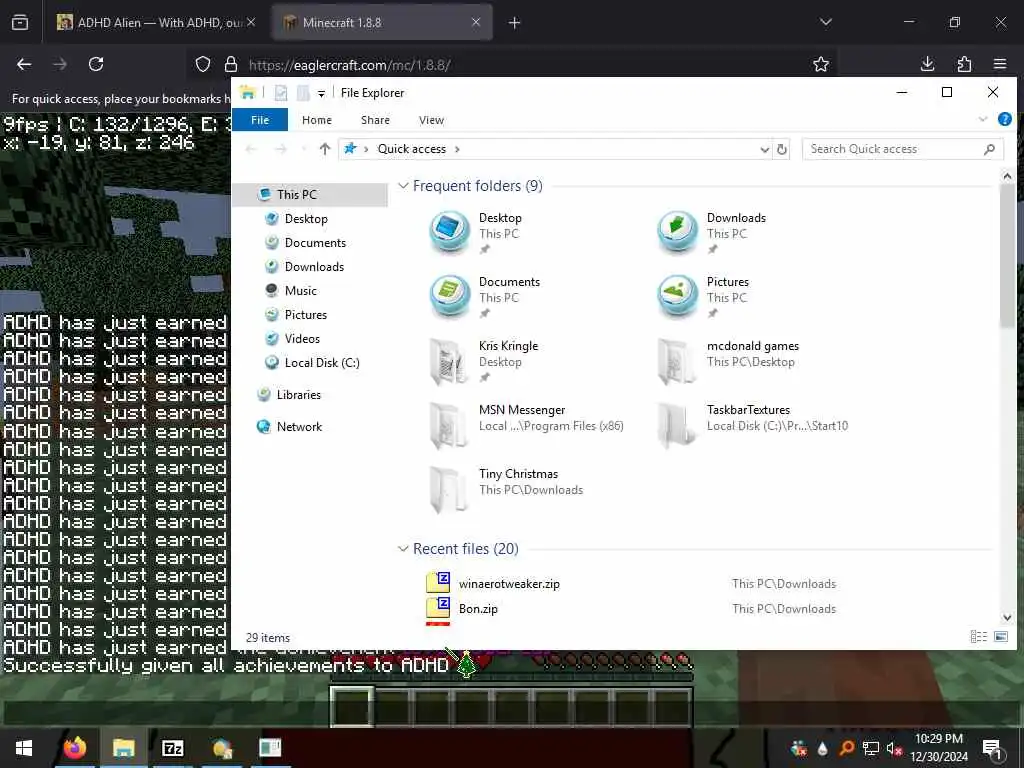Reload the Firefox page
The image size is (1024, 768).
(x=96, y=64)
